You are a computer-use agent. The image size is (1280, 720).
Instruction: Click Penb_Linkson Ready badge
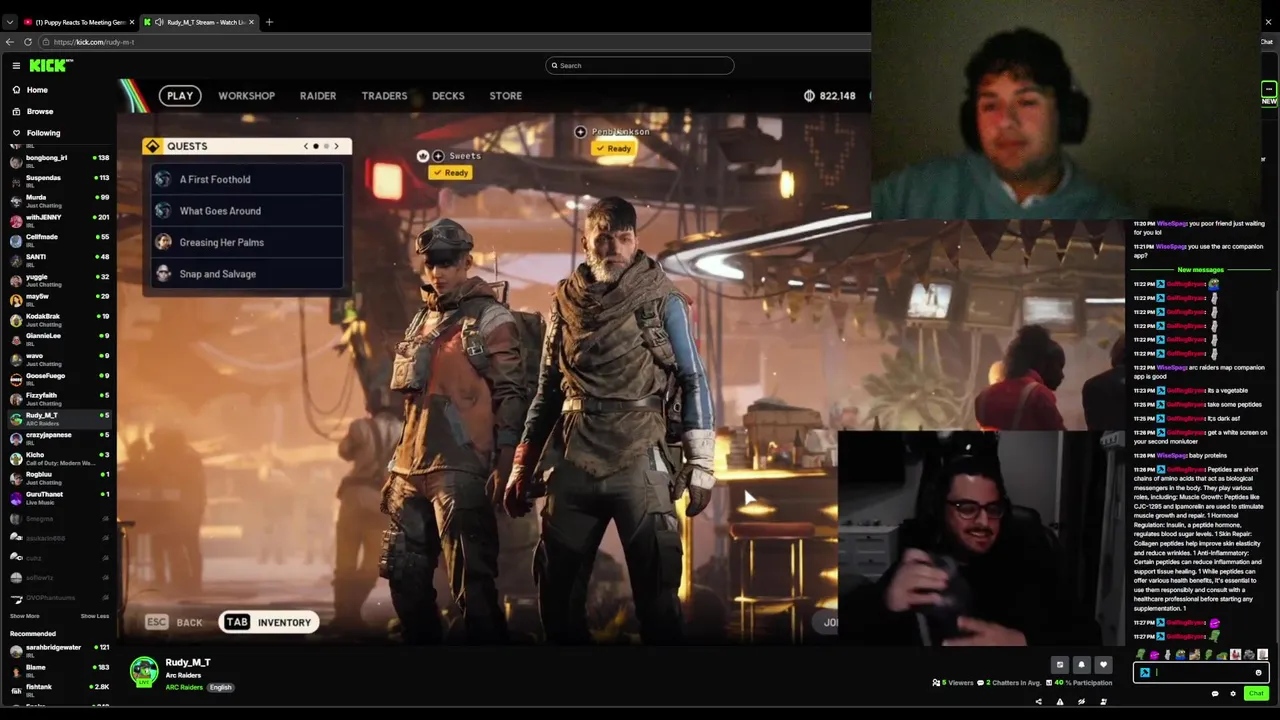[x=613, y=149]
